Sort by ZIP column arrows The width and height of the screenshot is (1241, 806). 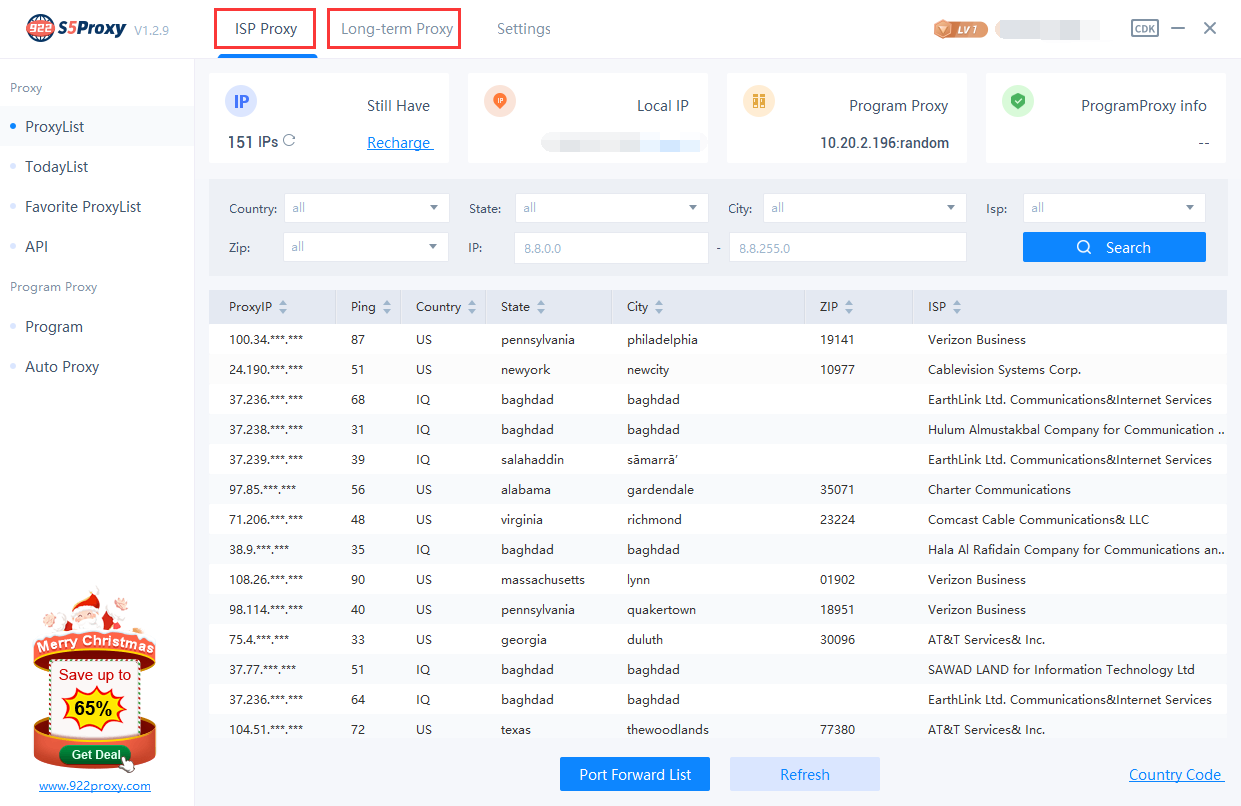pyautogui.click(x=849, y=307)
